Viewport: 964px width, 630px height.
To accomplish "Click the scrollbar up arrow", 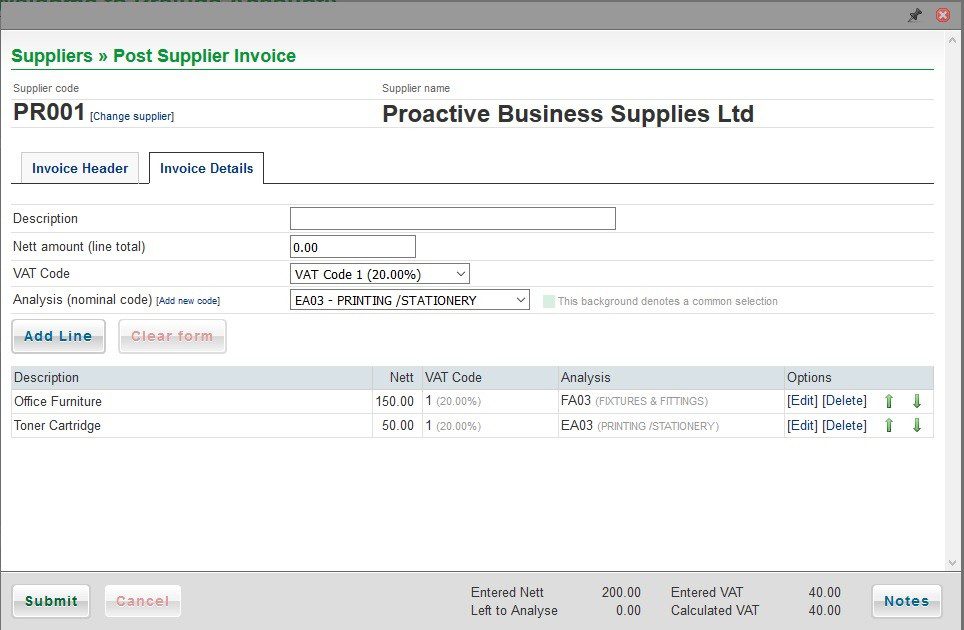I will (x=952, y=41).
